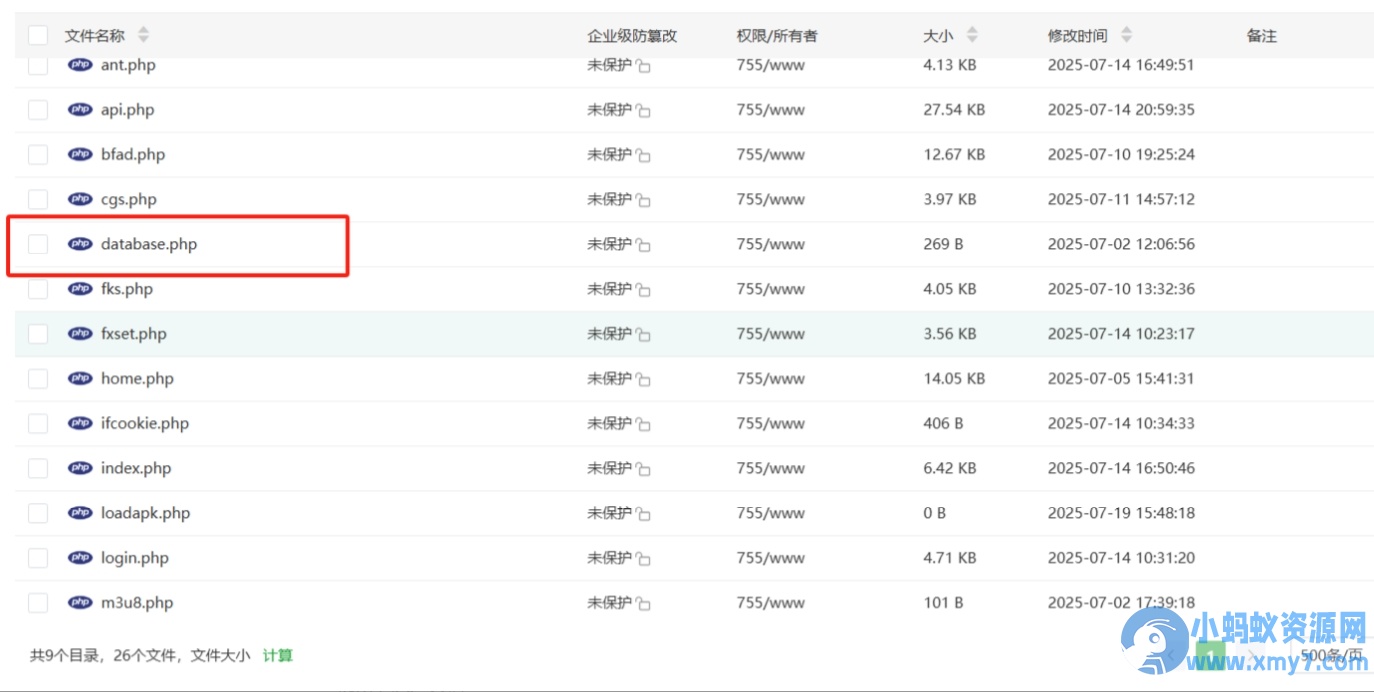Click 755/www permissions for fks.php
The width and height of the screenshot is (1374, 692).
point(770,289)
